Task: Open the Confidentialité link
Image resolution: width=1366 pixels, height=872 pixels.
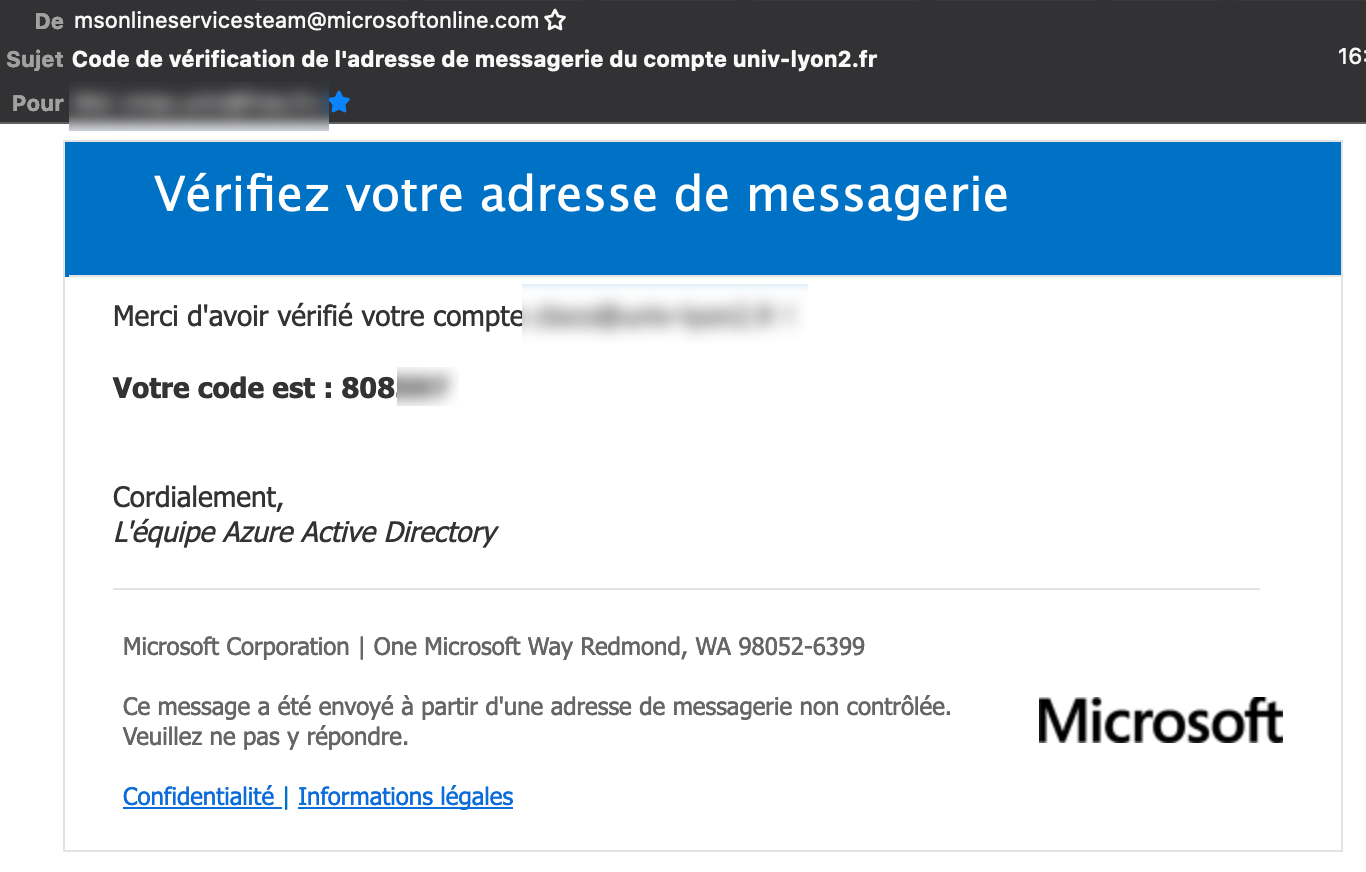Action: point(199,797)
